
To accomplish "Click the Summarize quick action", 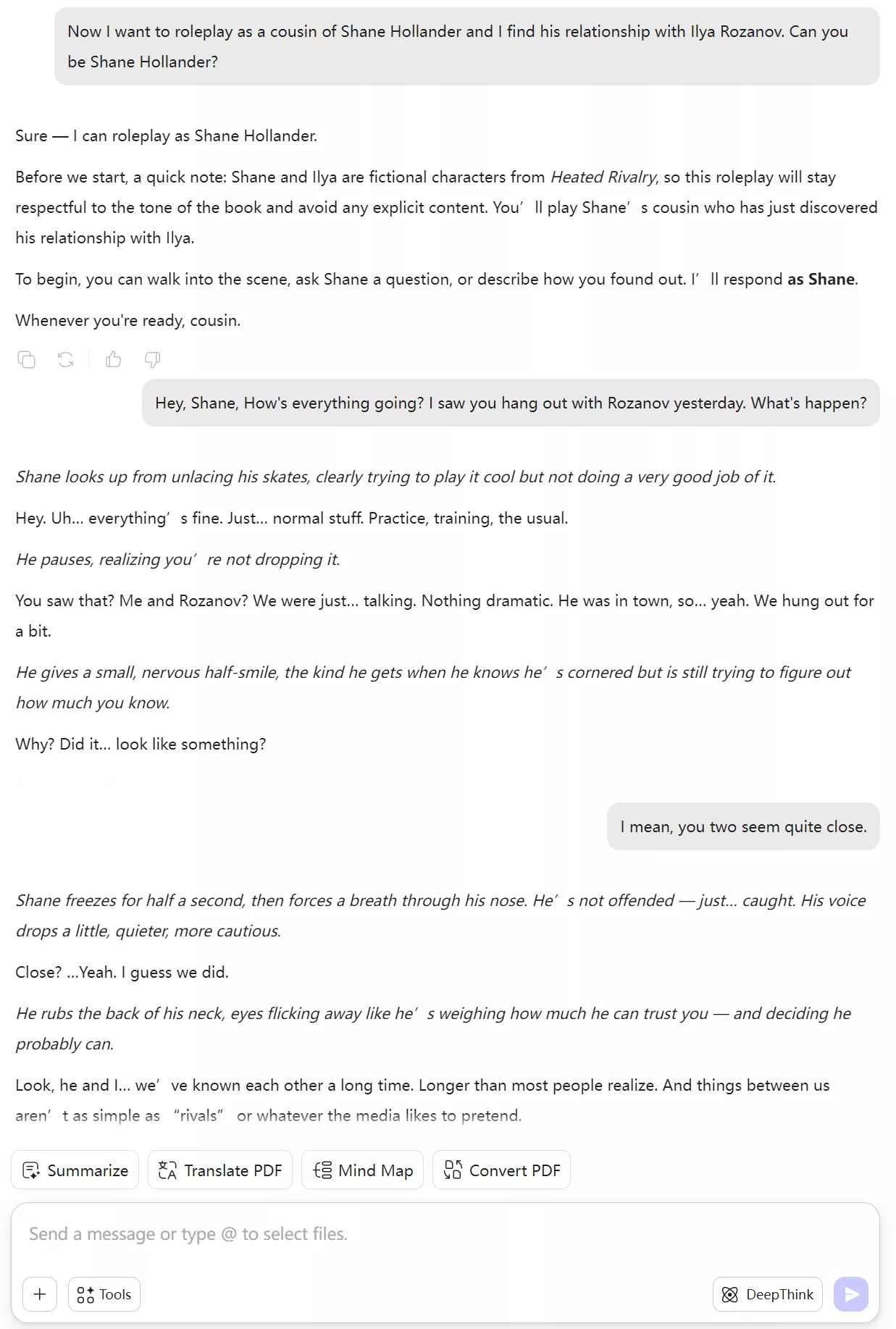I will 75,1170.
